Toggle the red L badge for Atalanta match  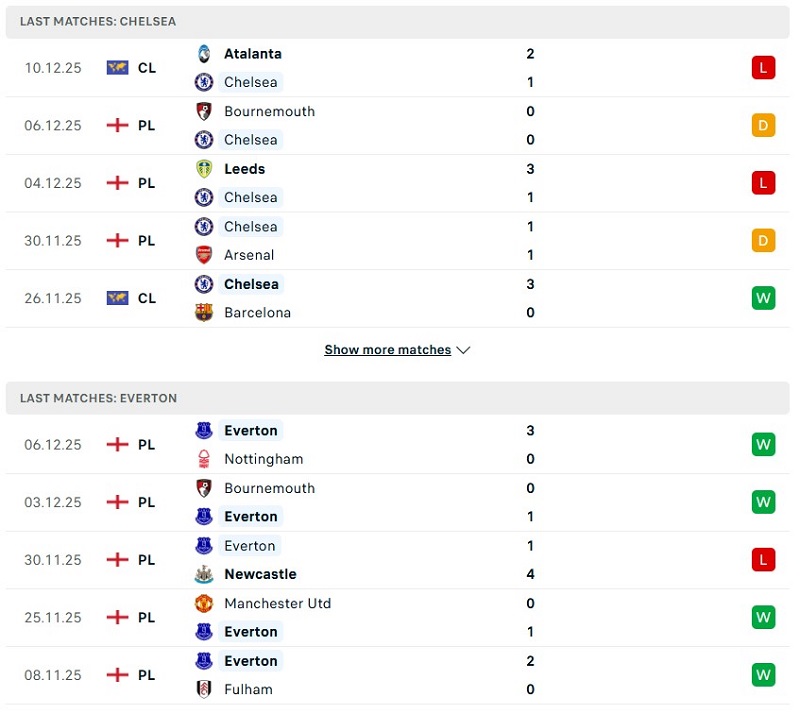click(762, 67)
